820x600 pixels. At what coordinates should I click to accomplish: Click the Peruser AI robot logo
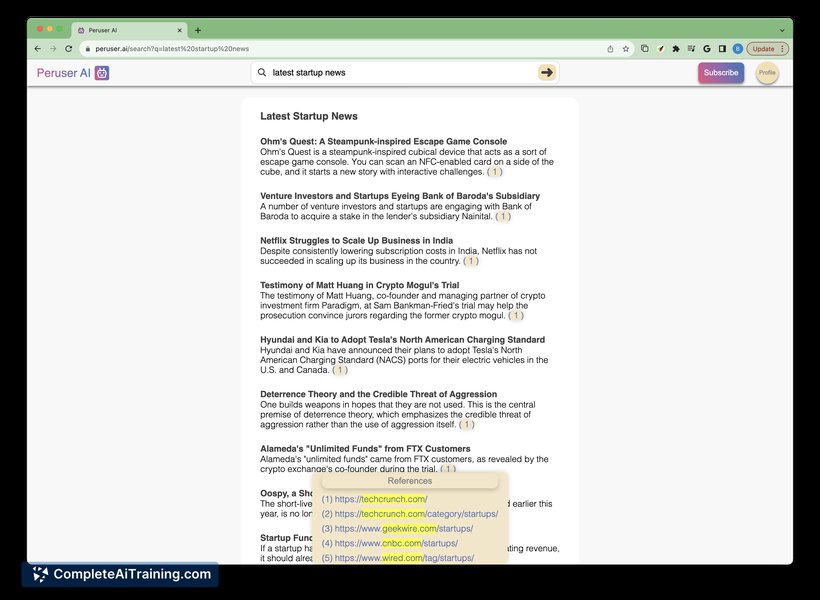coord(102,73)
